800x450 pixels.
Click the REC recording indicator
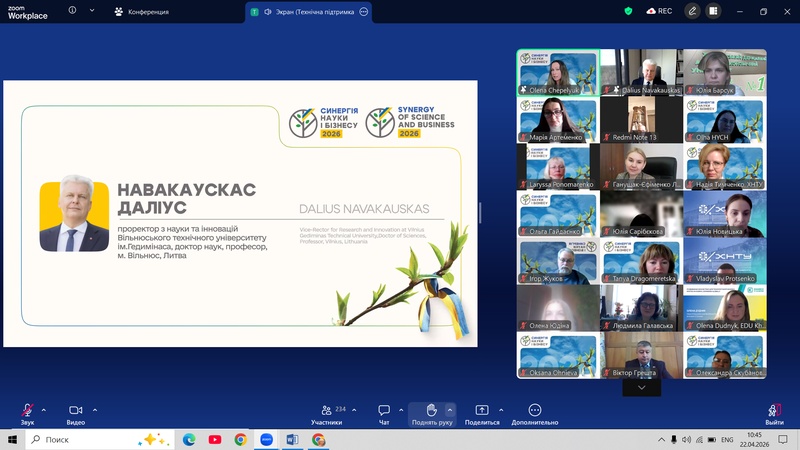(x=659, y=11)
